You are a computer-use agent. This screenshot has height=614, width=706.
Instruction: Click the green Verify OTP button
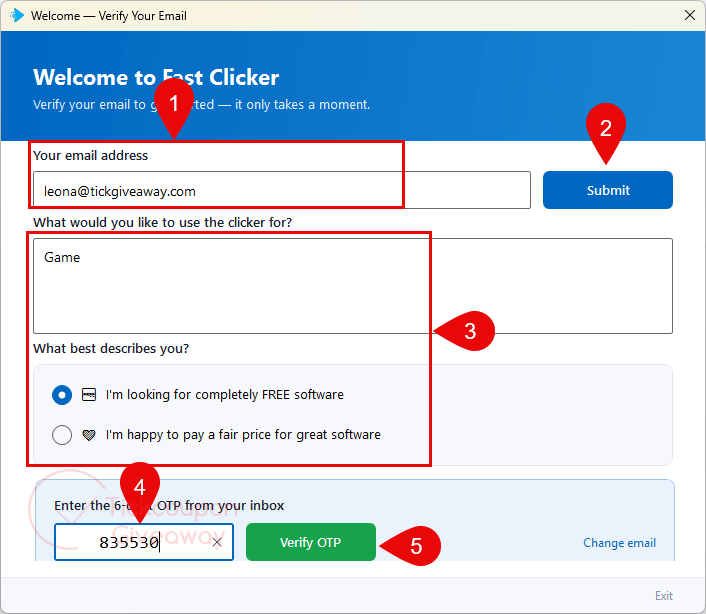click(311, 542)
